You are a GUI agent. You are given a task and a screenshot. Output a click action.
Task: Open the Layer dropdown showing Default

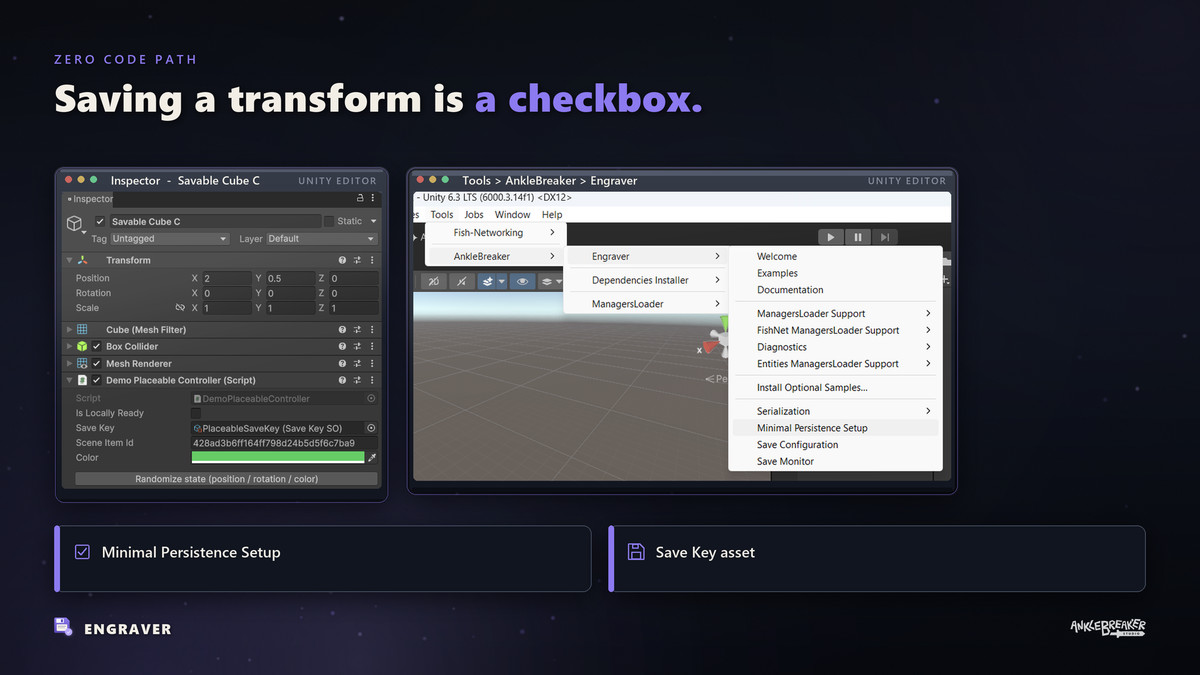coord(321,239)
